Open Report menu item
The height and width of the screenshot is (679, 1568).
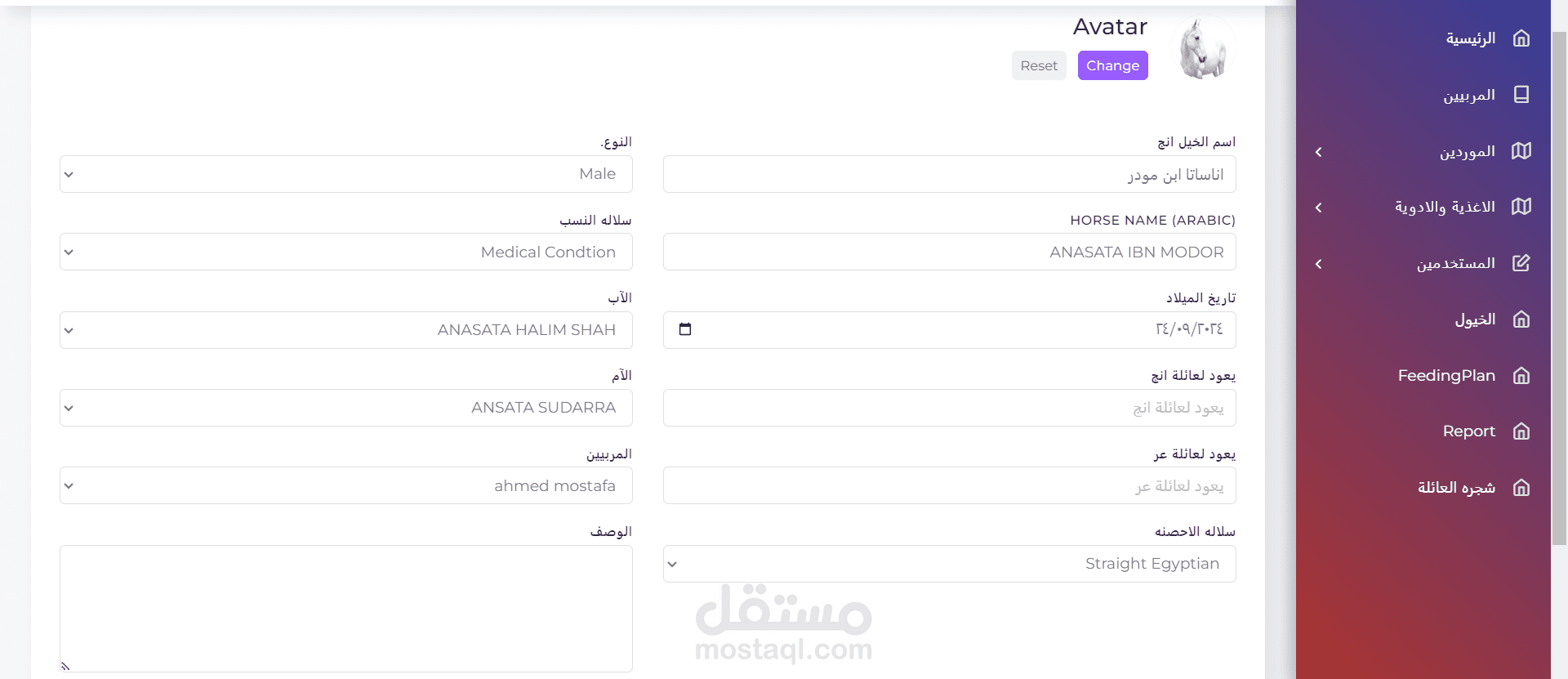pyautogui.click(x=1468, y=431)
